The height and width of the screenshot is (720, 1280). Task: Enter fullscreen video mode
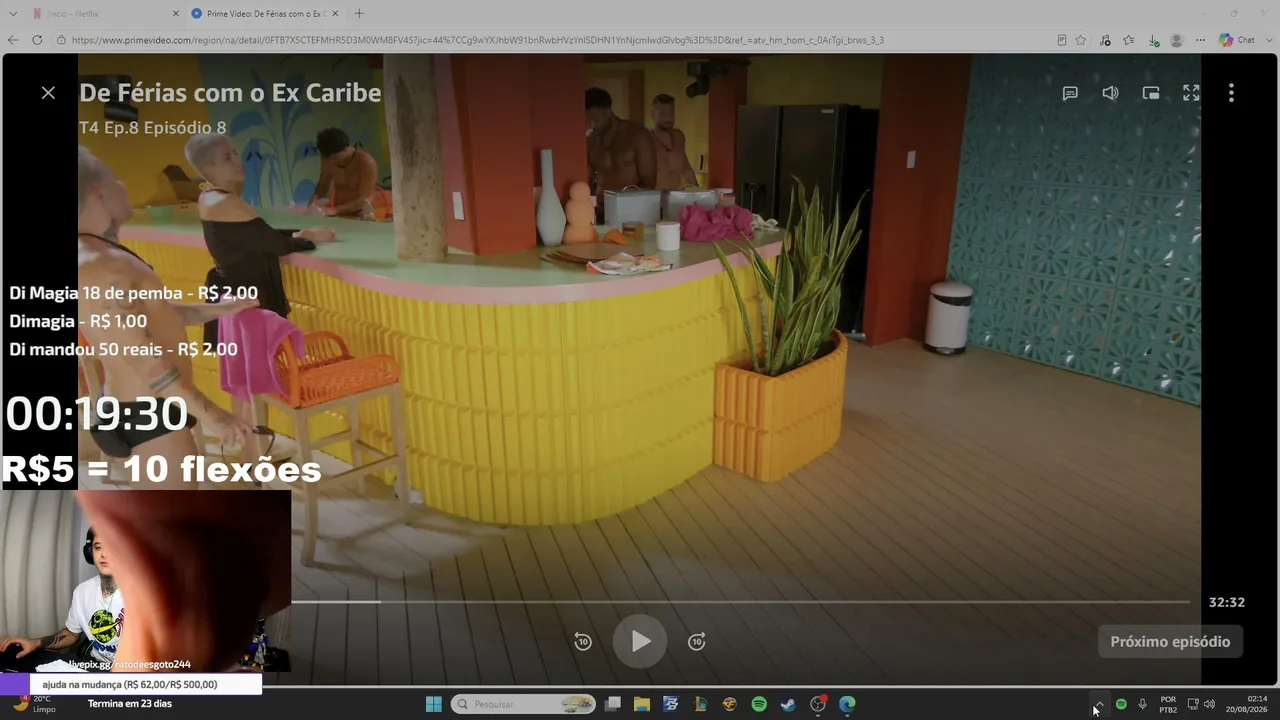1191,93
